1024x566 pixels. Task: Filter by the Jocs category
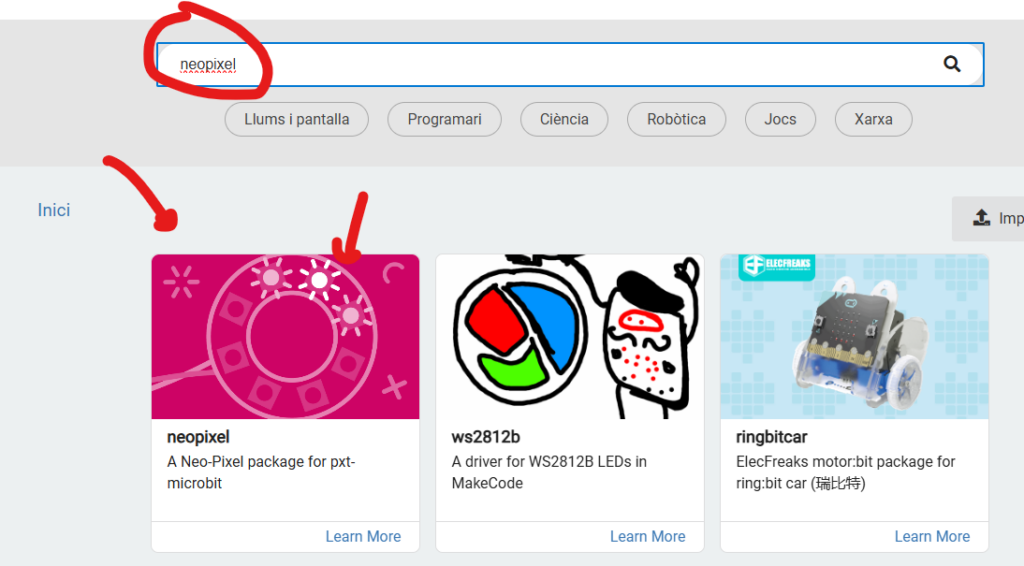(780, 119)
